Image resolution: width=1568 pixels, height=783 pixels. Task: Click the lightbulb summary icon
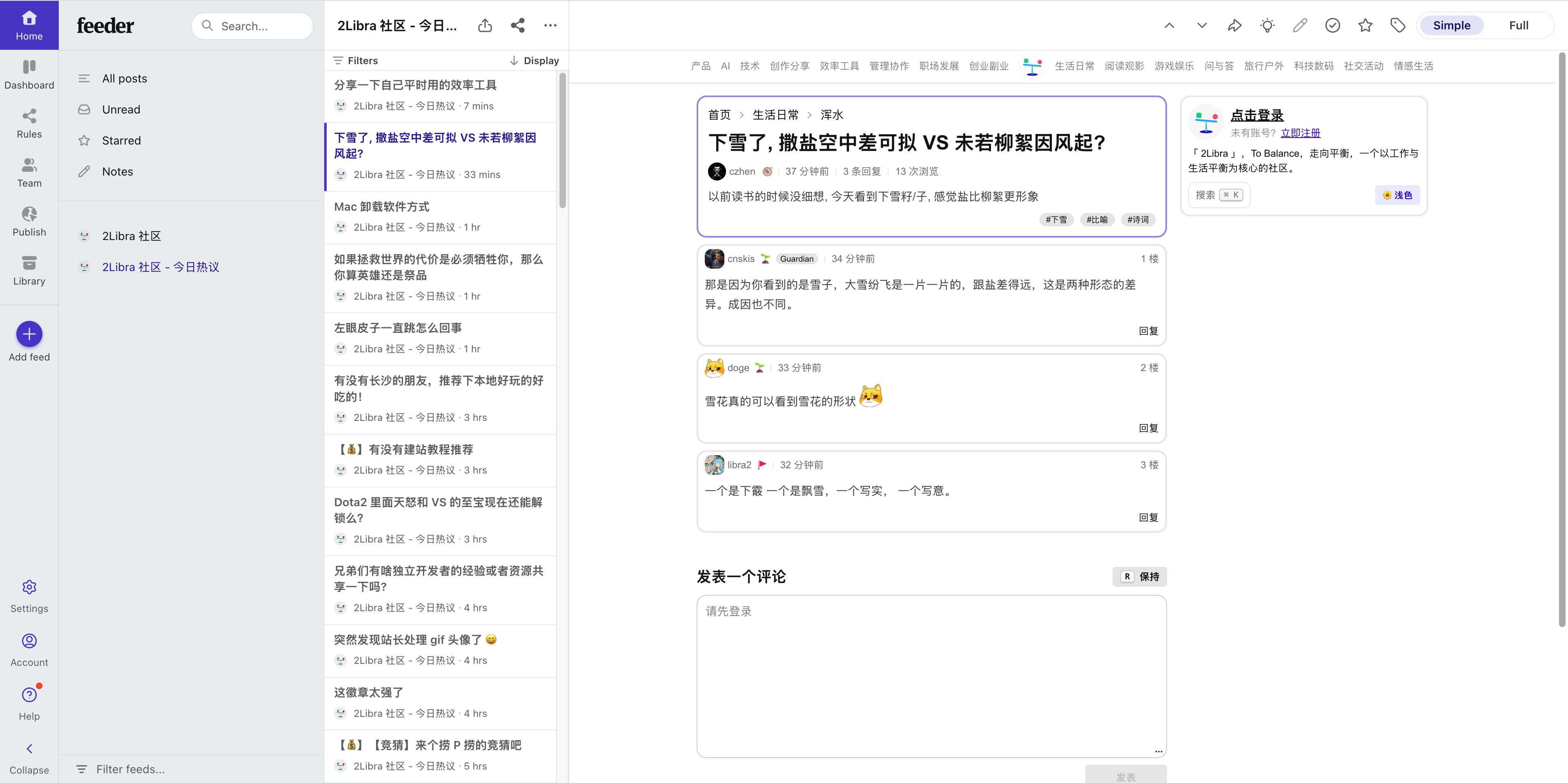[x=1267, y=25]
